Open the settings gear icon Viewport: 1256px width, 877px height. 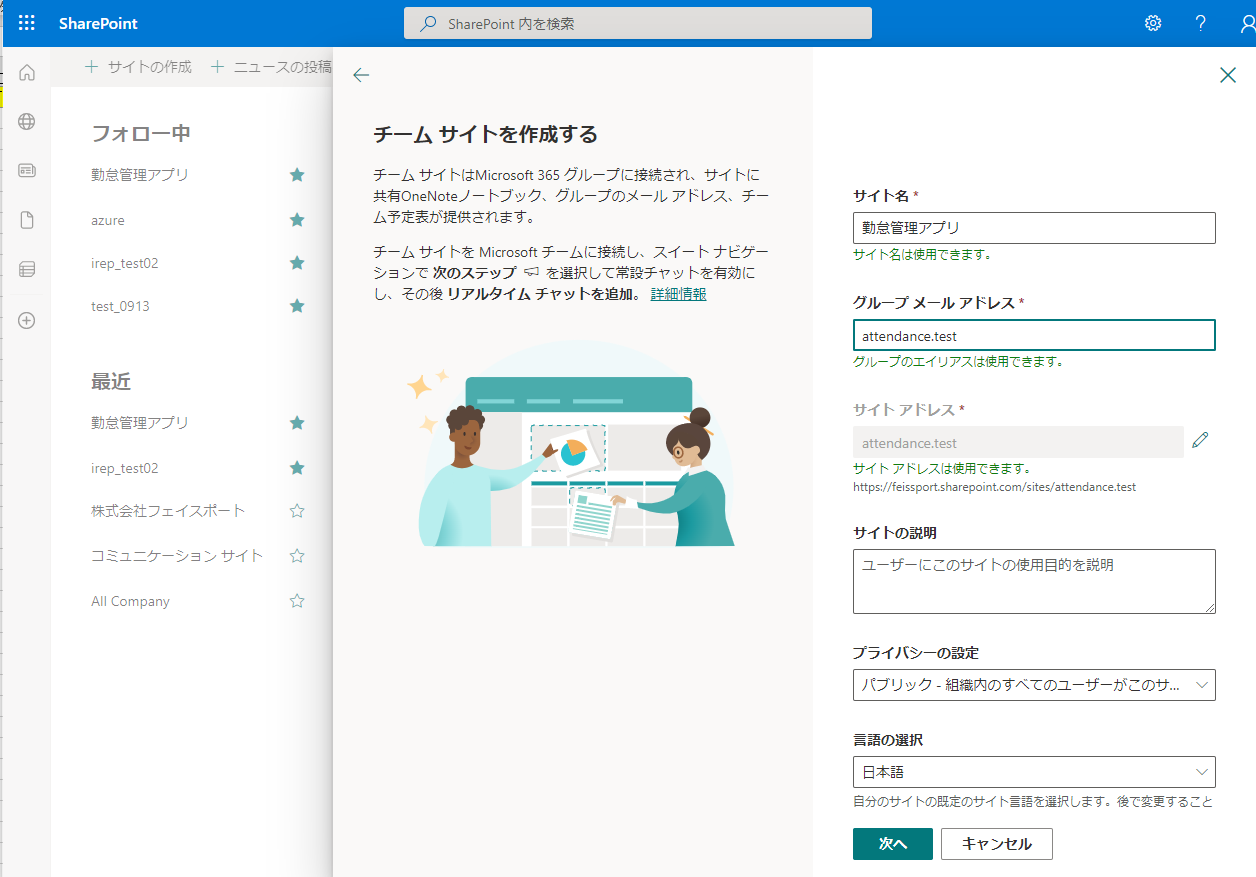pos(1153,23)
